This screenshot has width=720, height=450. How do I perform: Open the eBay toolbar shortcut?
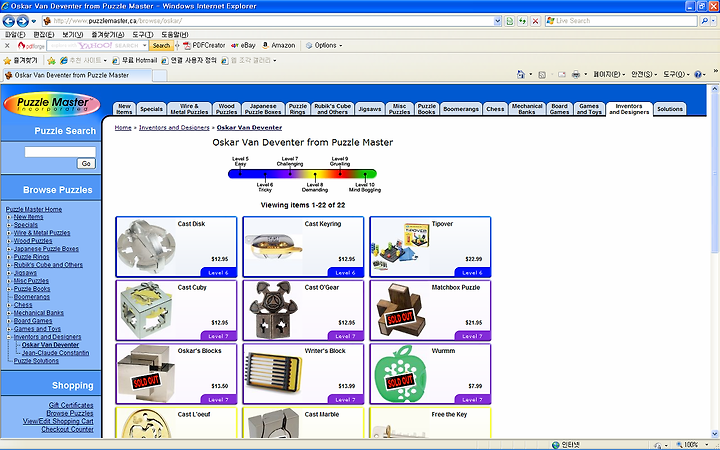[x=243, y=45]
